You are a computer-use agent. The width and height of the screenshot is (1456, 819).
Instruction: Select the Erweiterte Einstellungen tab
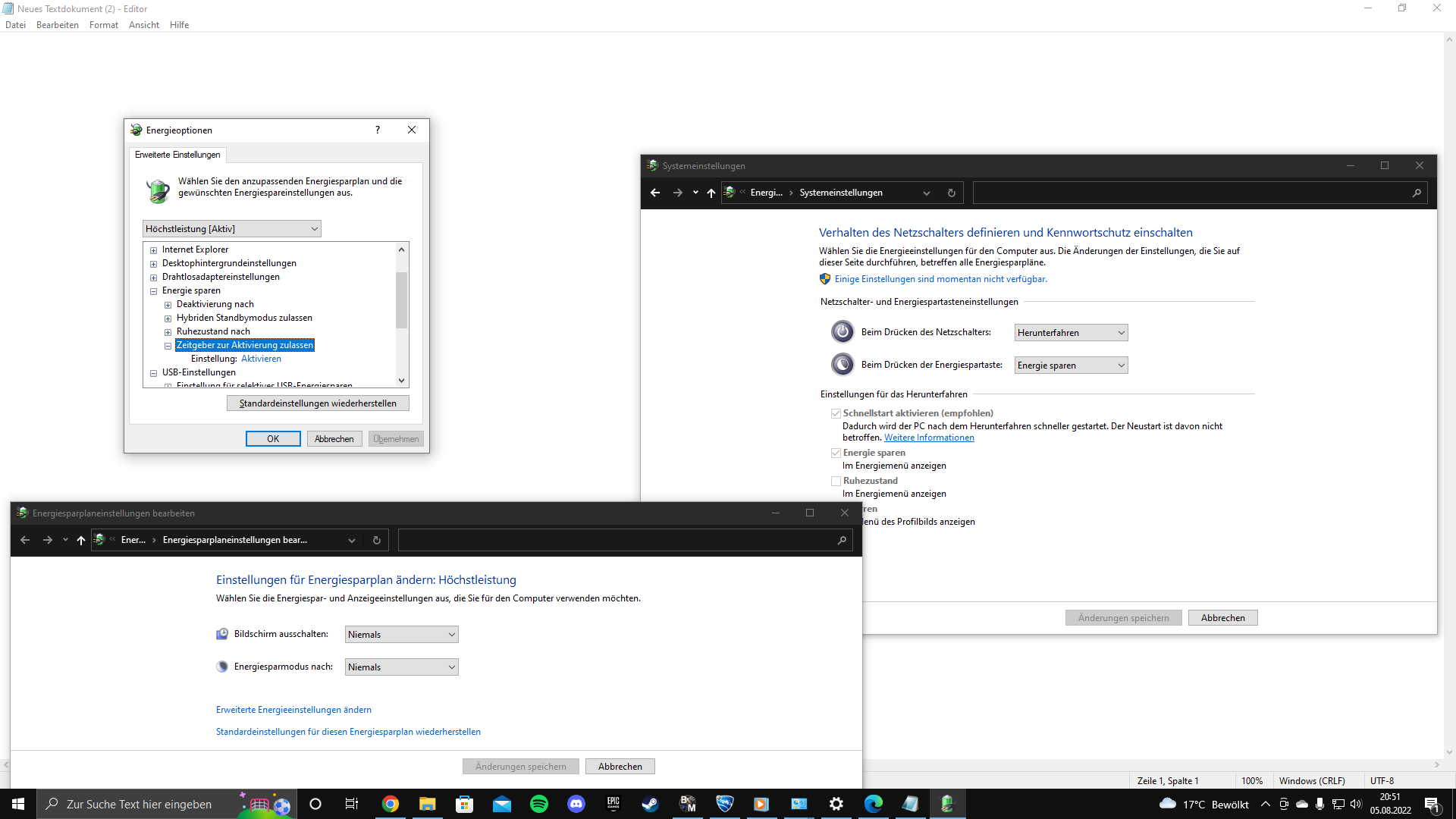pyautogui.click(x=177, y=155)
